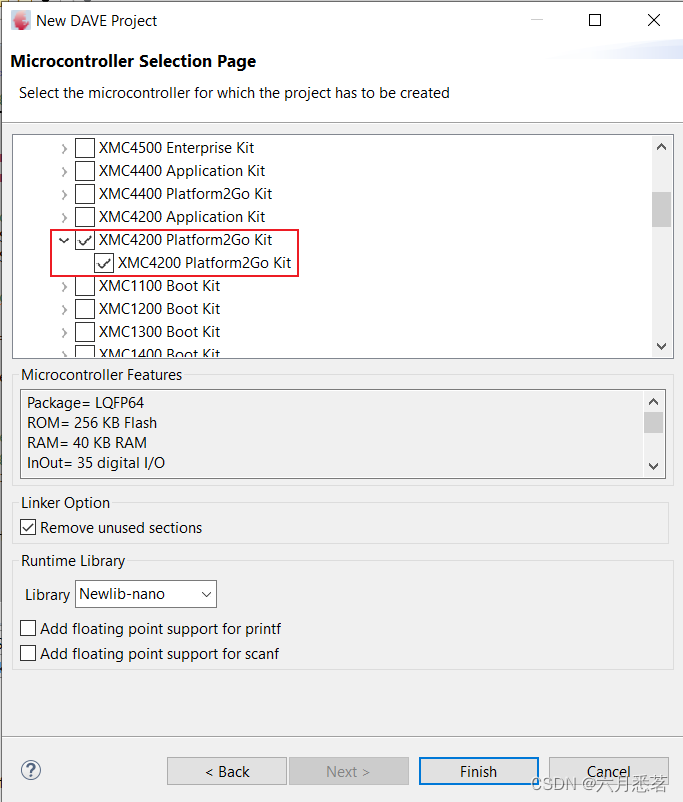The image size is (683, 802).
Task: Select the XMC4500 Enterprise Kit label
Action: point(177,148)
